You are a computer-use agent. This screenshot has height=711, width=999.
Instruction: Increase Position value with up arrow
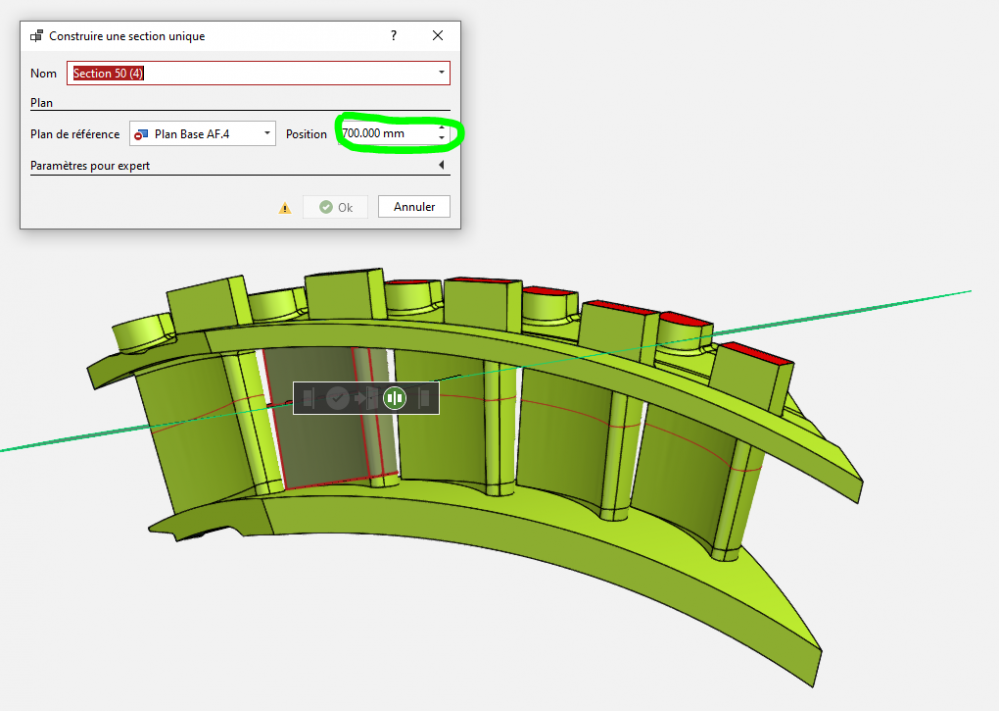coord(441,128)
